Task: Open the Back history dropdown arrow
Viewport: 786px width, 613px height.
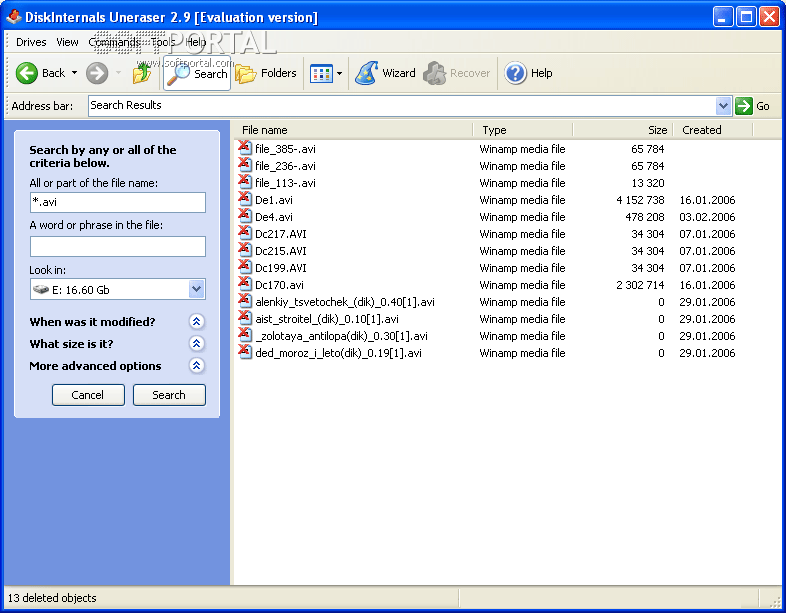Action: click(x=74, y=73)
